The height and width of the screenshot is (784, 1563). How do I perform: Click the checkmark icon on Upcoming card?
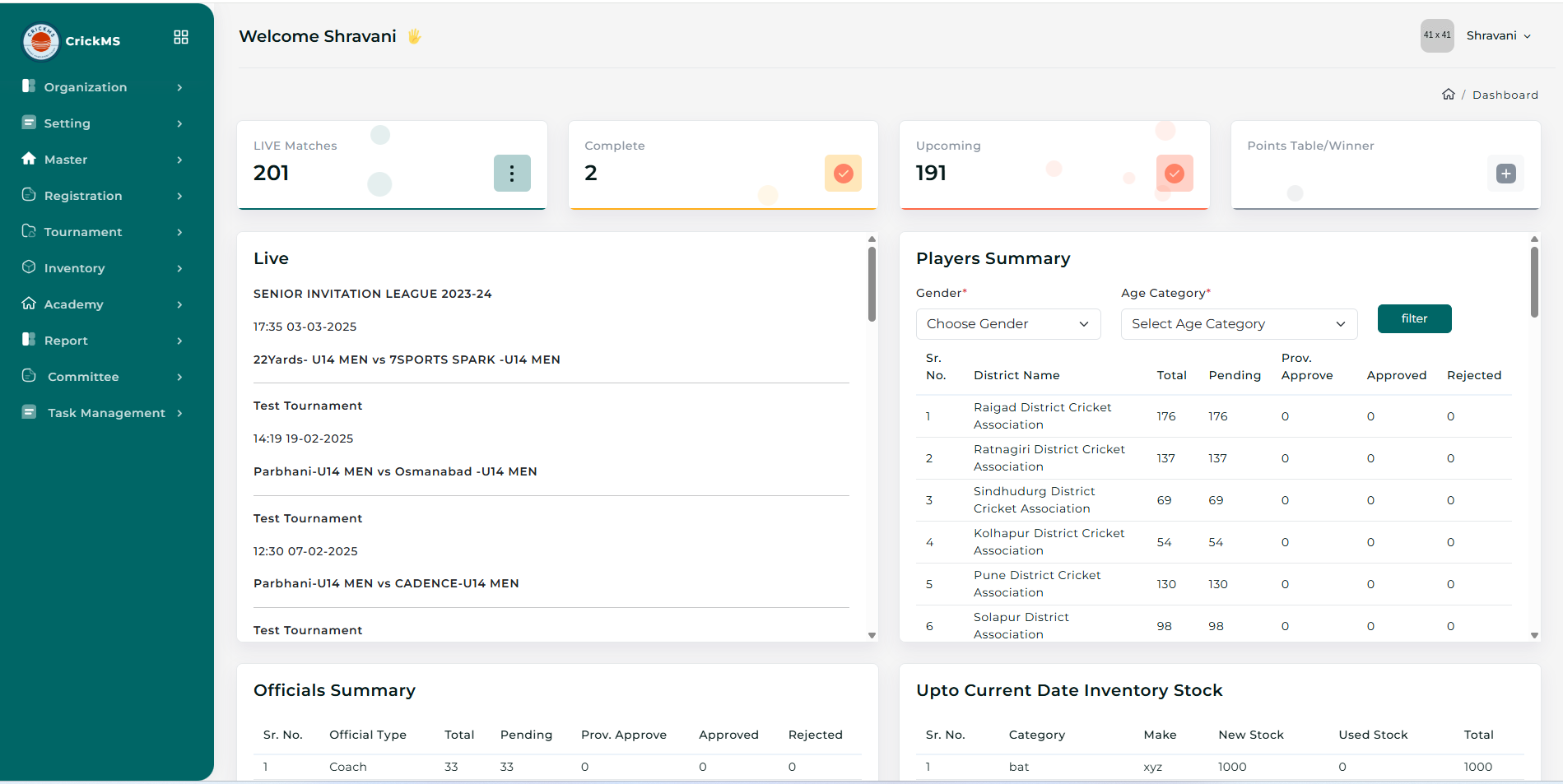pos(1175,174)
